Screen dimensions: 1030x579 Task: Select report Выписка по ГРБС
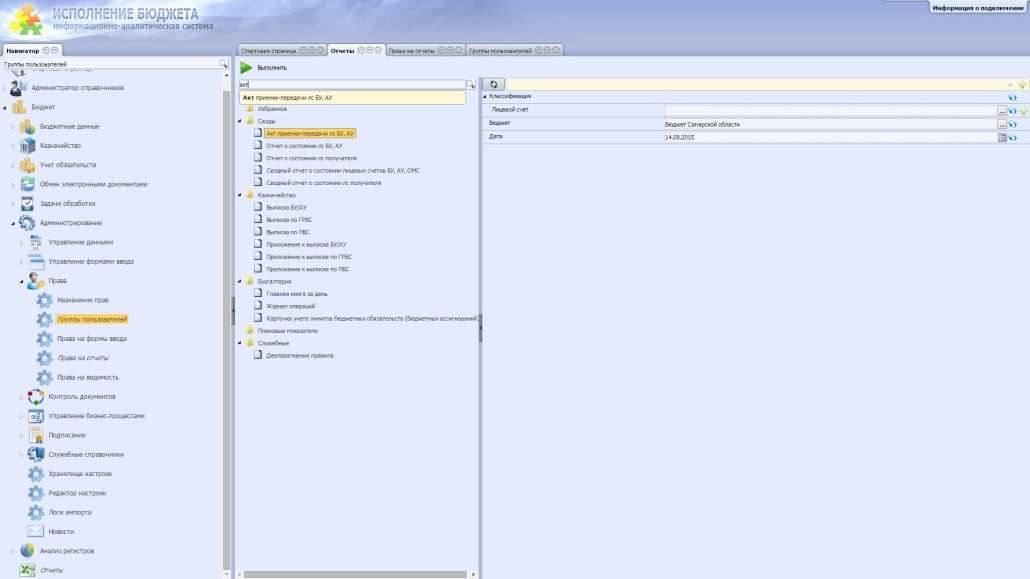click(289, 220)
